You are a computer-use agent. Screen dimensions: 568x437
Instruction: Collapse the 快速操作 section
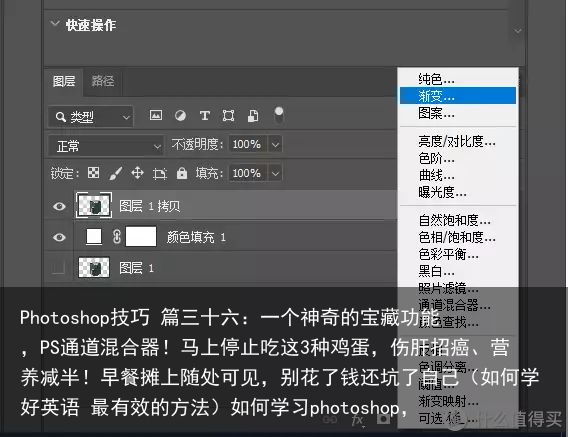[x=55, y=24]
